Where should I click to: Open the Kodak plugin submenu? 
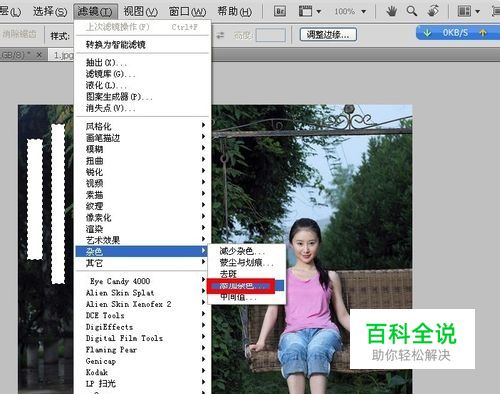[143, 372]
